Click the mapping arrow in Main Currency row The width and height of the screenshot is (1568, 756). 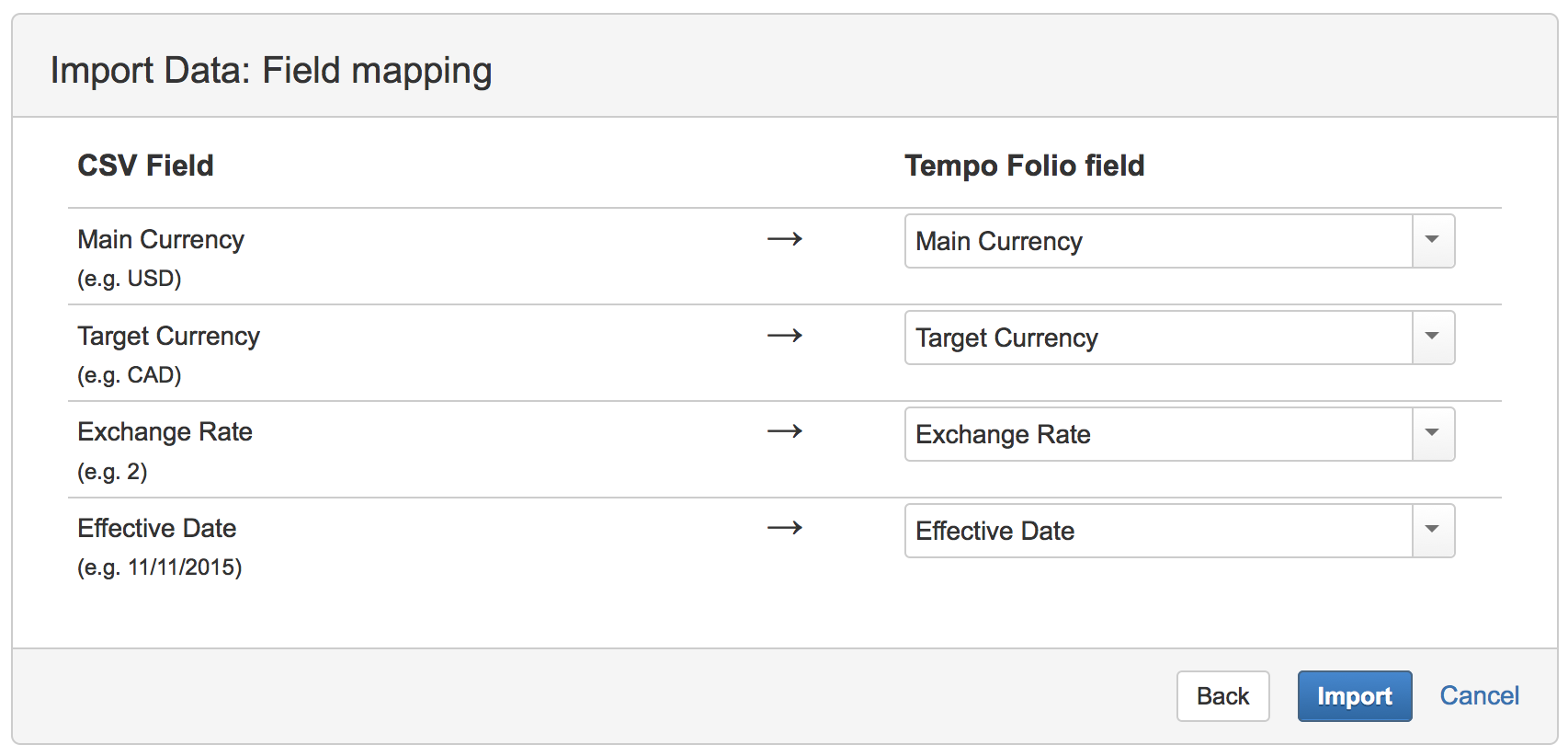(785, 239)
